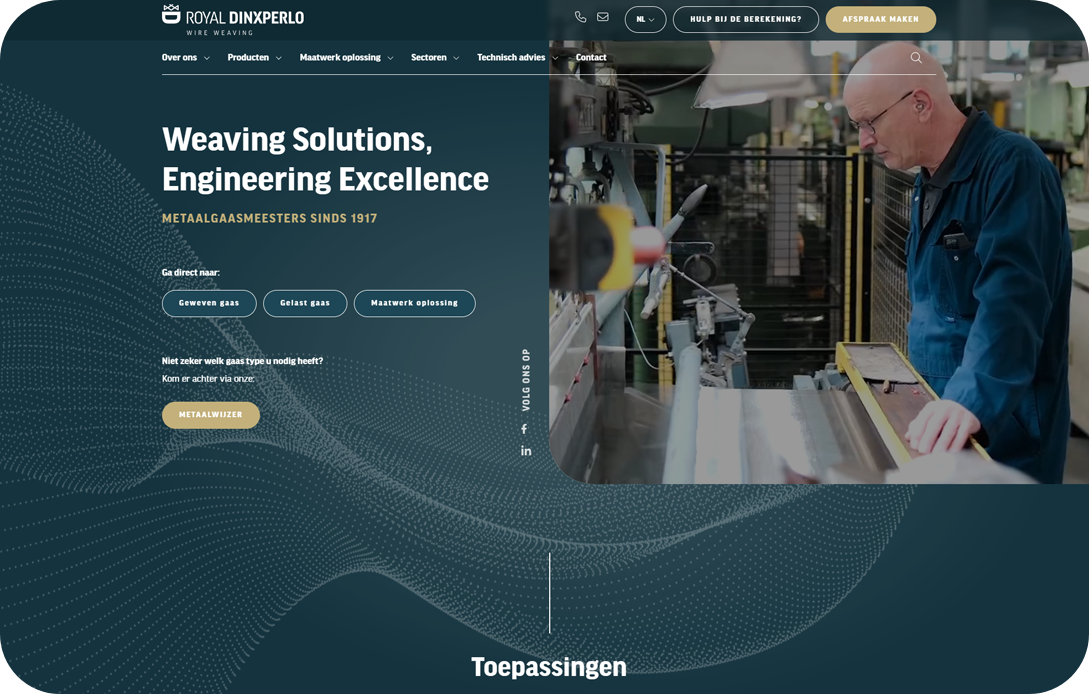Go to the Contact page

[591, 58]
